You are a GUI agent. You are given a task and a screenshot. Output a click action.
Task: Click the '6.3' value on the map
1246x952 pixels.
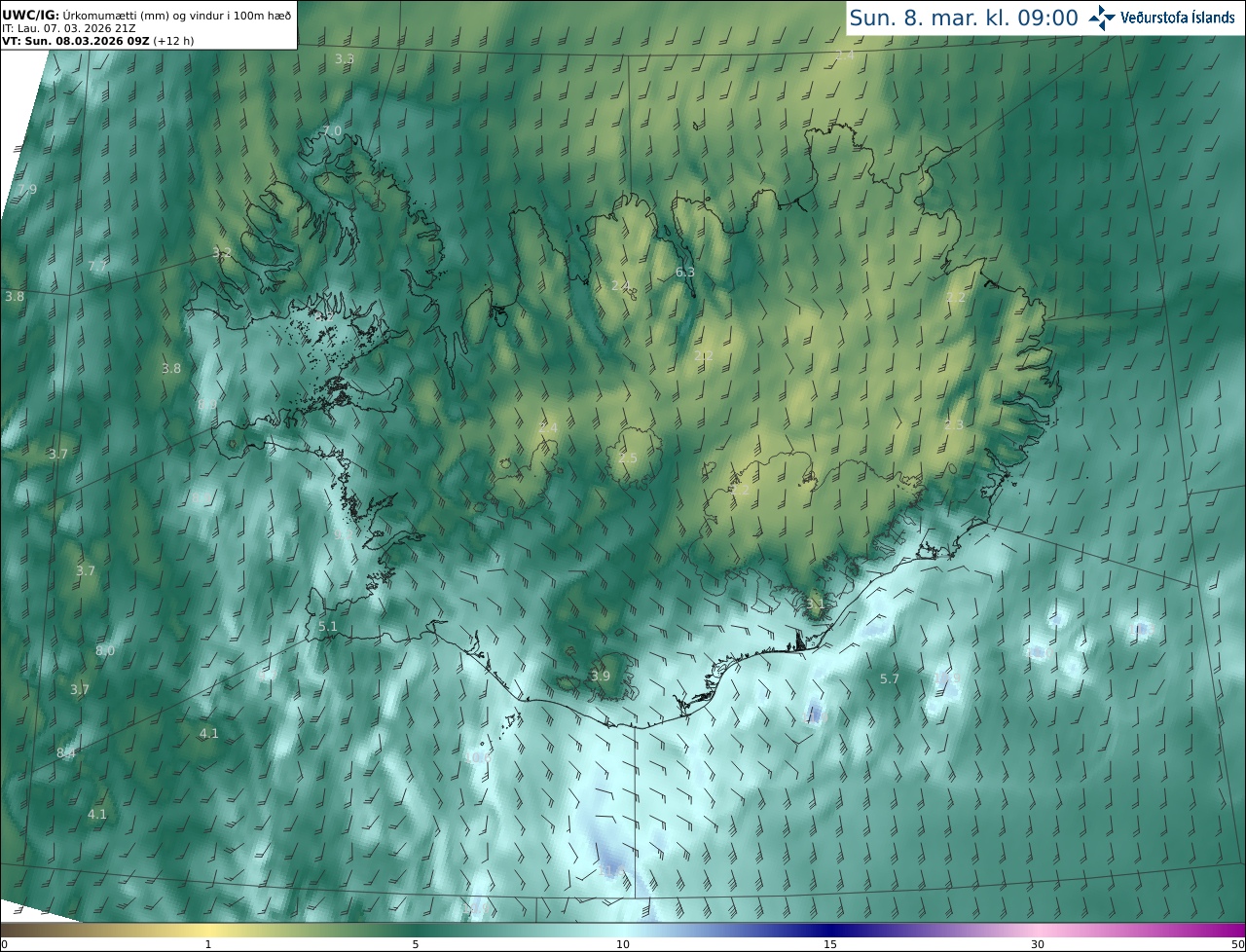[x=685, y=273]
